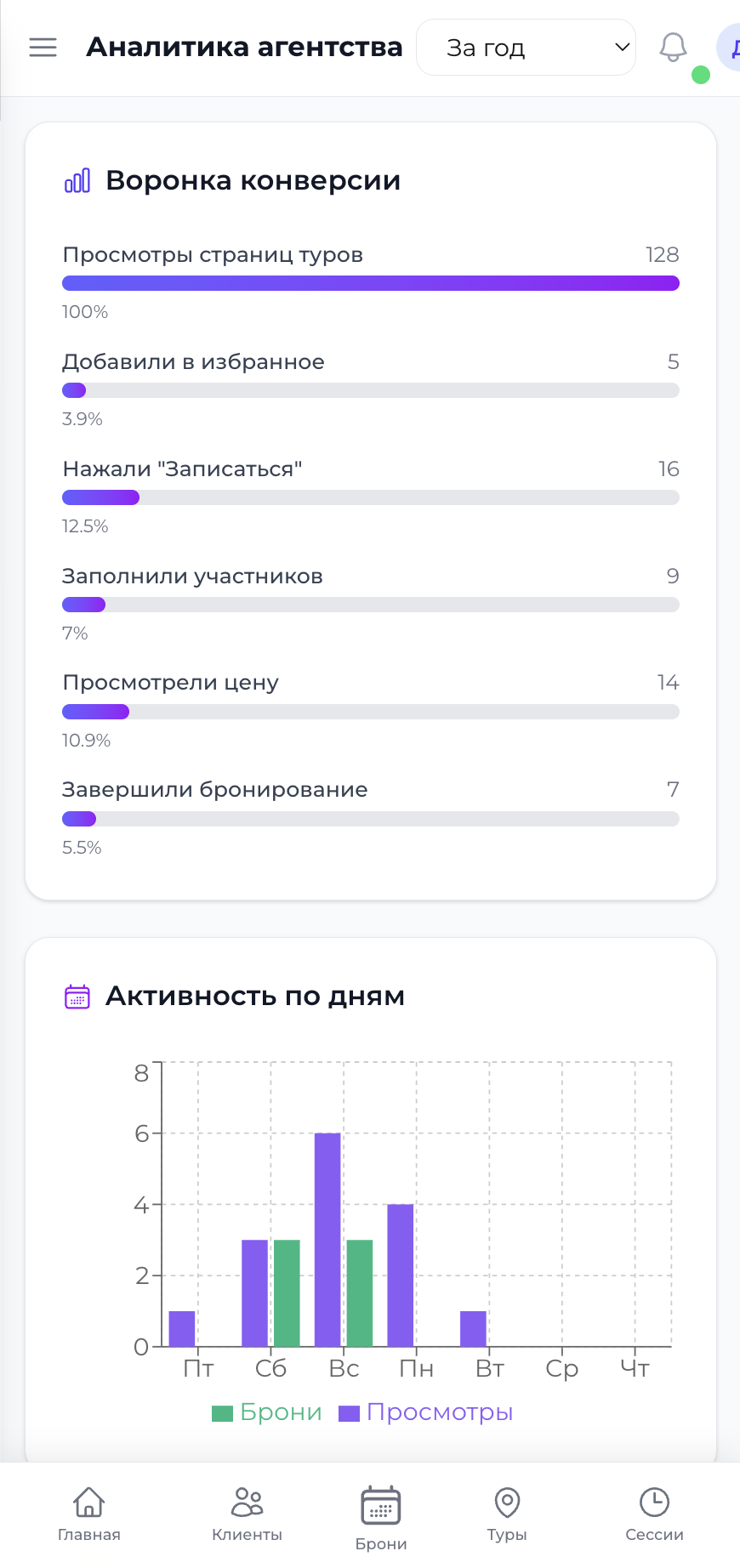This screenshot has height=1568, width=740.
Task: Click the dropdown chevron arrow in the period selector
Action: pyautogui.click(x=623, y=47)
